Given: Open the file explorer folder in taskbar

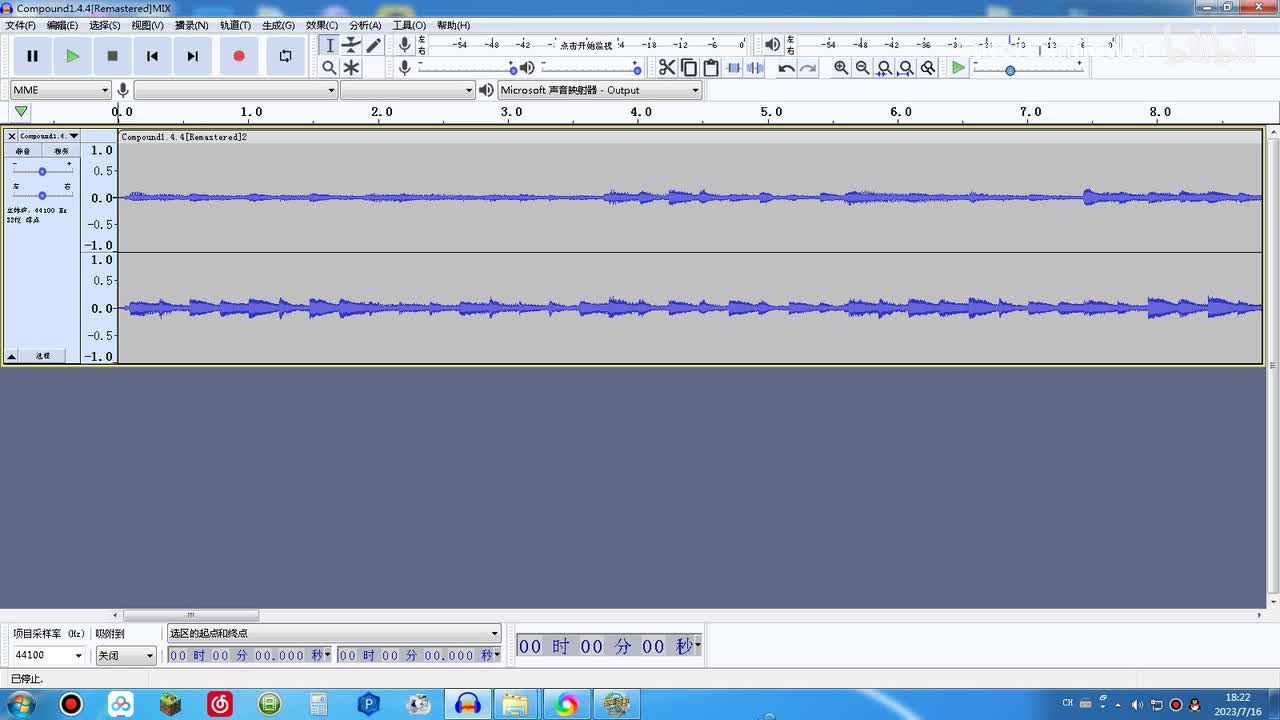Looking at the screenshot, I should click(x=515, y=704).
